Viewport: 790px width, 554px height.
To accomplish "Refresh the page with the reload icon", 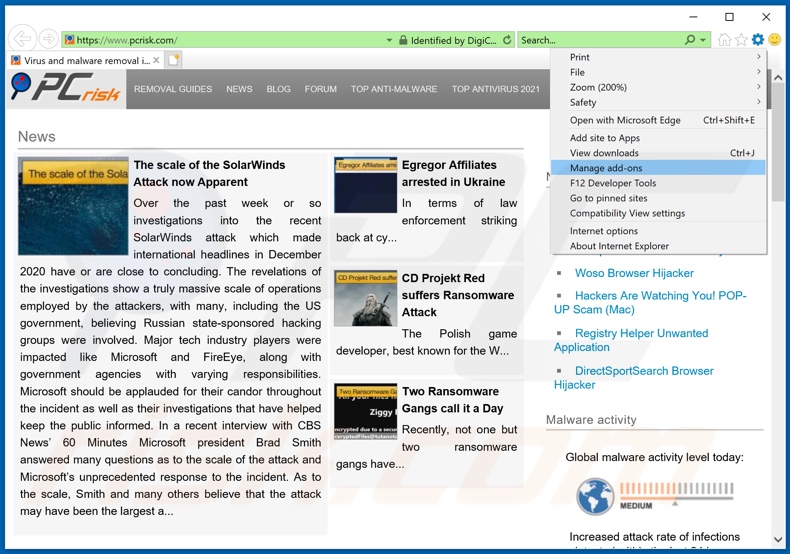I will click(x=508, y=40).
